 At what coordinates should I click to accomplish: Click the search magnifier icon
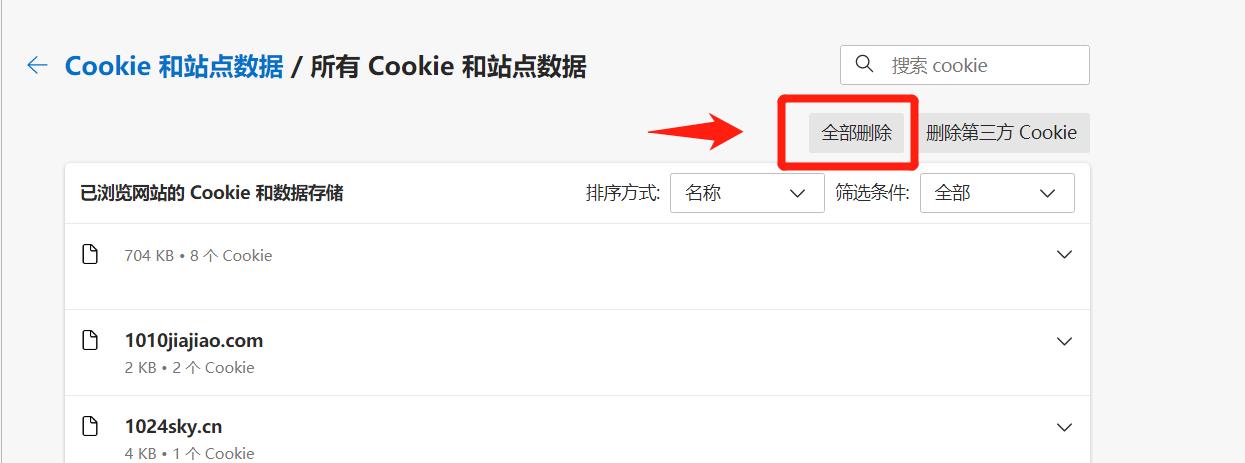click(865, 65)
